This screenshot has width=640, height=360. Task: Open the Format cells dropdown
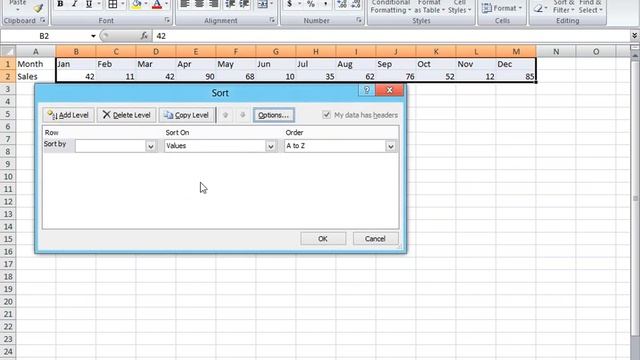tap(502, 8)
